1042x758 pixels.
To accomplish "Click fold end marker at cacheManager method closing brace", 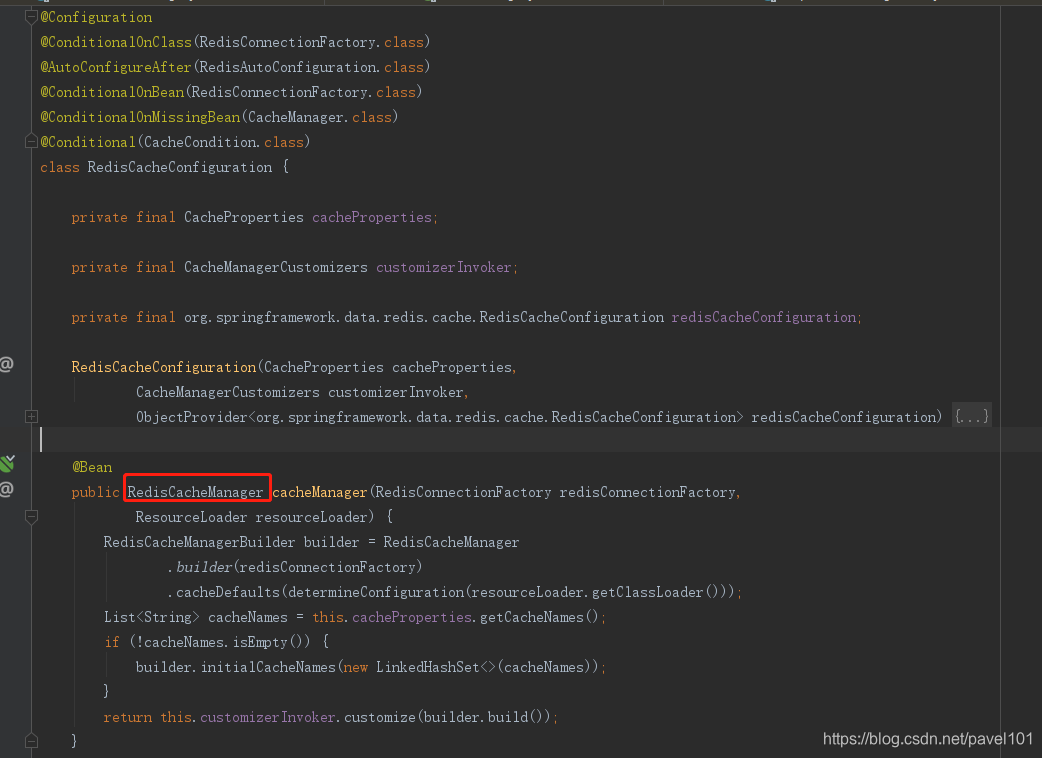I will coord(31,740).
